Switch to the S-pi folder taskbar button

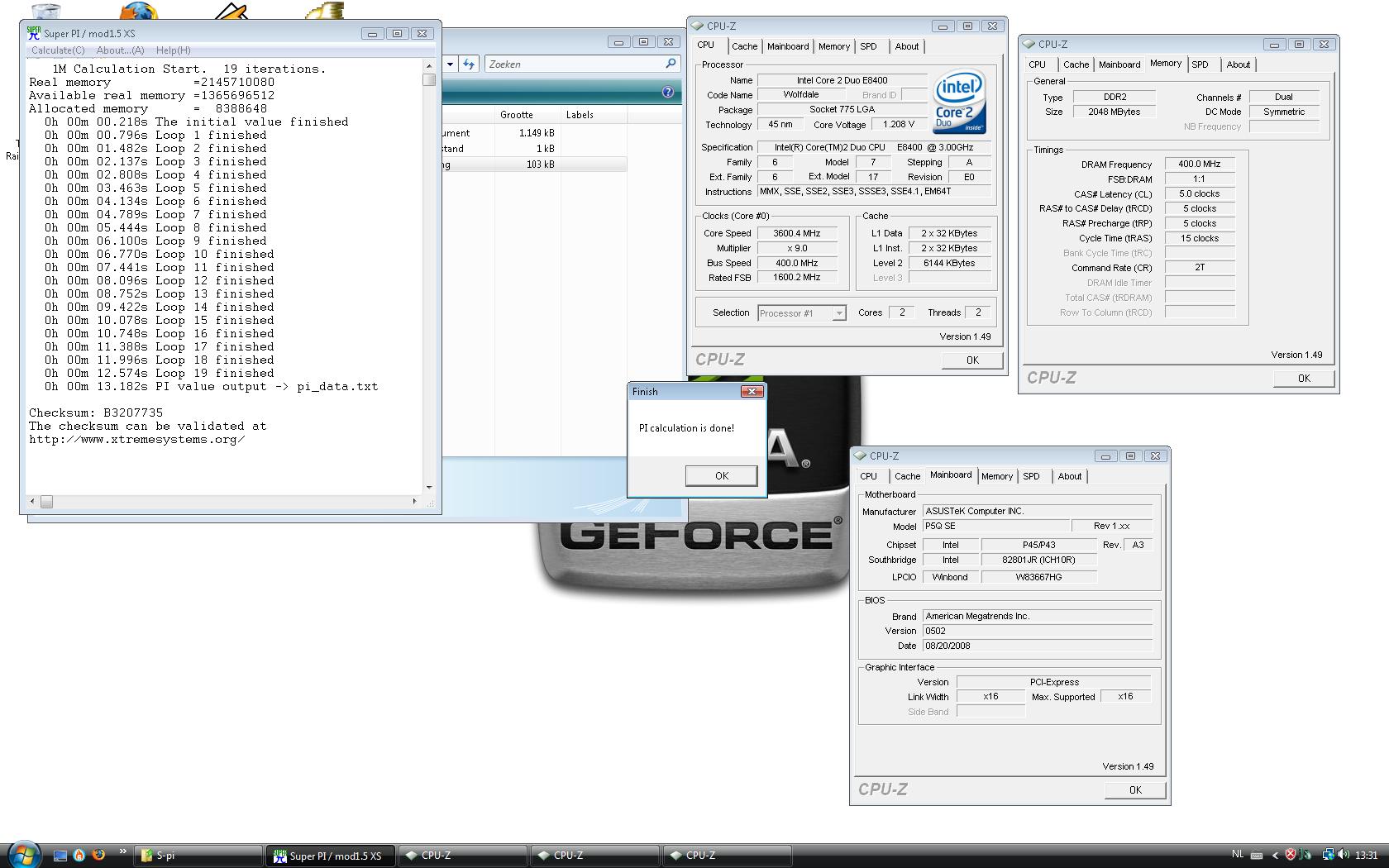198,856
